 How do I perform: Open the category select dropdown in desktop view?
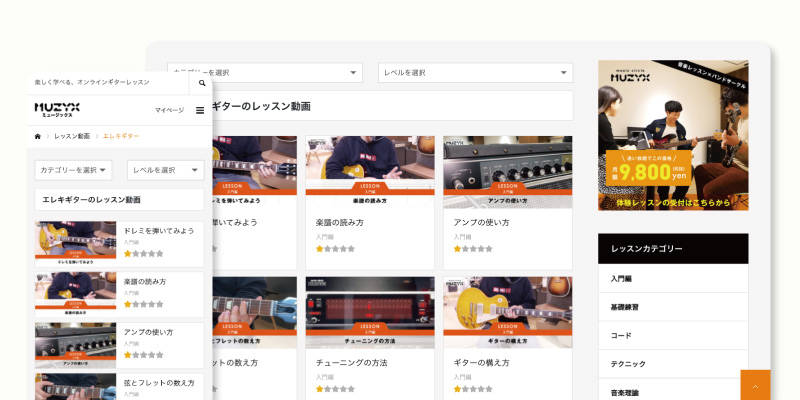[x=265, y=72]
